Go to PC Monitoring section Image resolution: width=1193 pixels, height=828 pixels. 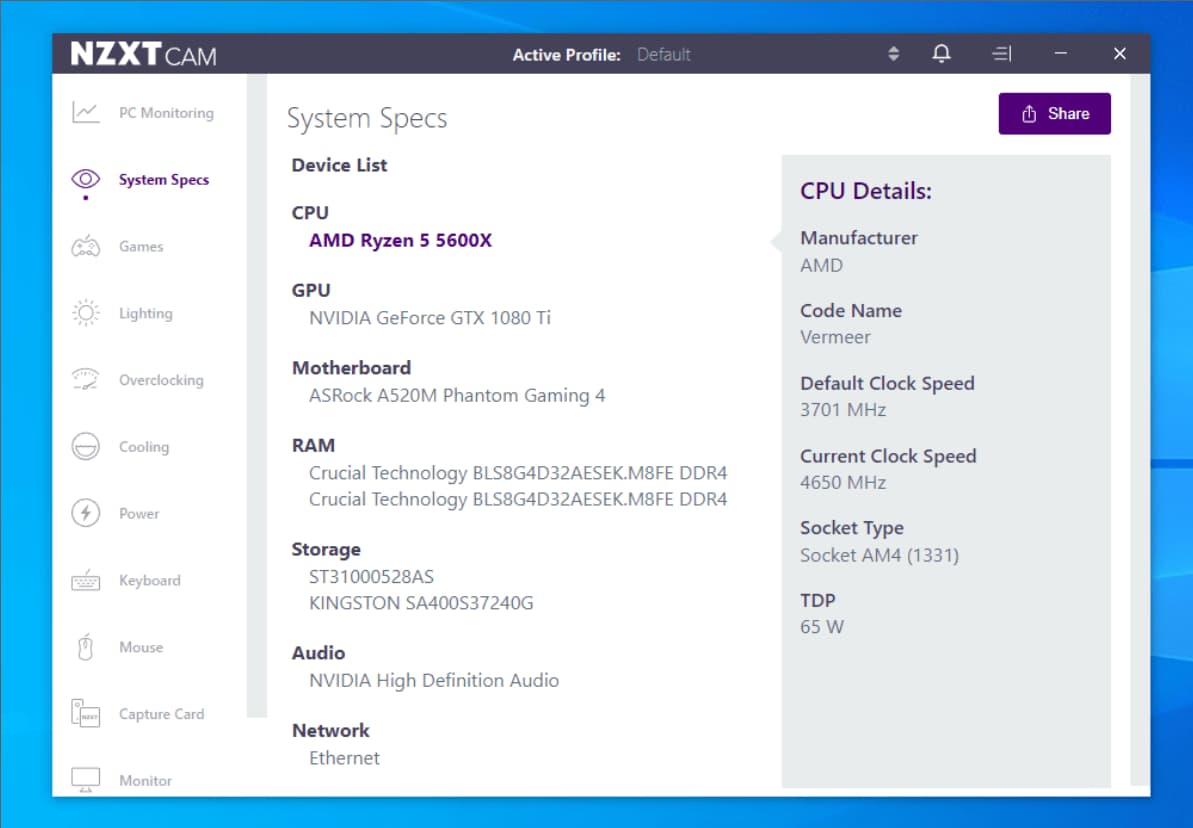[166, 113]
